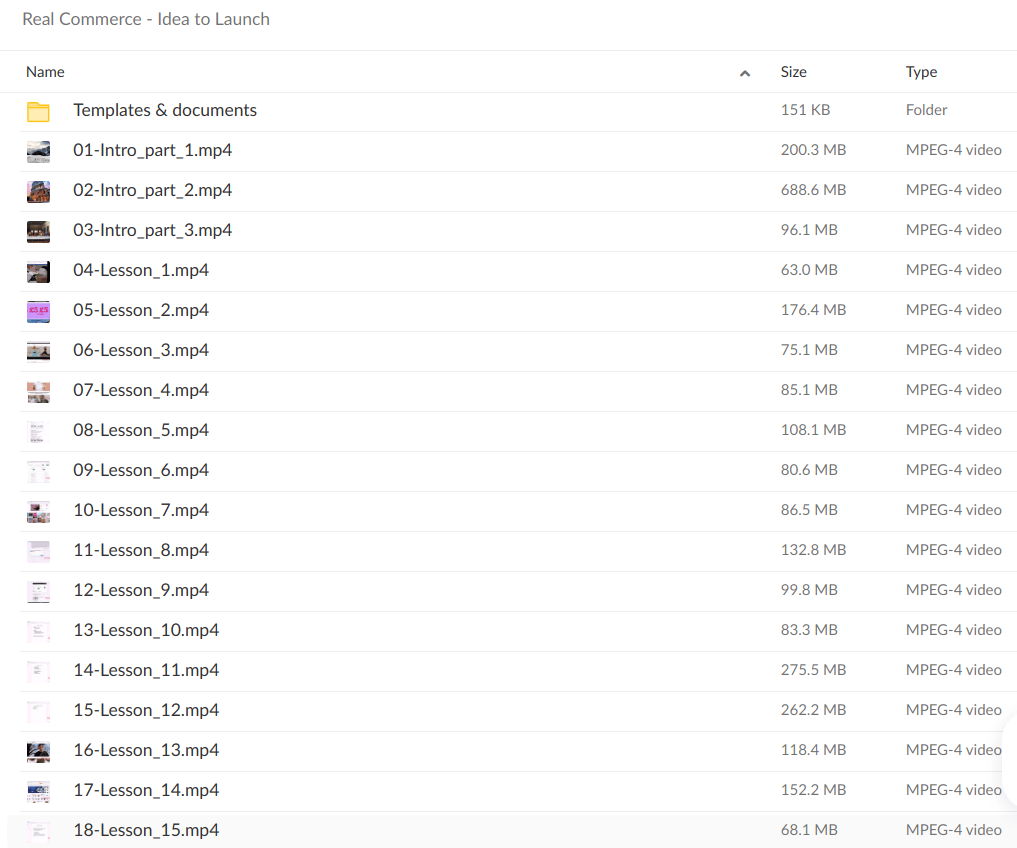Screen dimensions: 1017x848
Task: Click the Name column header
Action: coord(45,72)
